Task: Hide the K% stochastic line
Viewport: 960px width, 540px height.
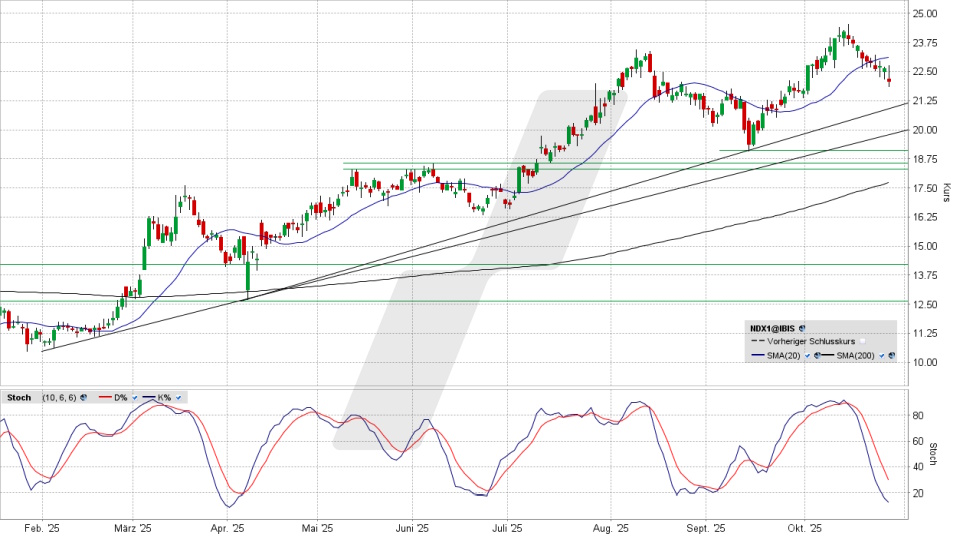Action: tap(179, 397)
